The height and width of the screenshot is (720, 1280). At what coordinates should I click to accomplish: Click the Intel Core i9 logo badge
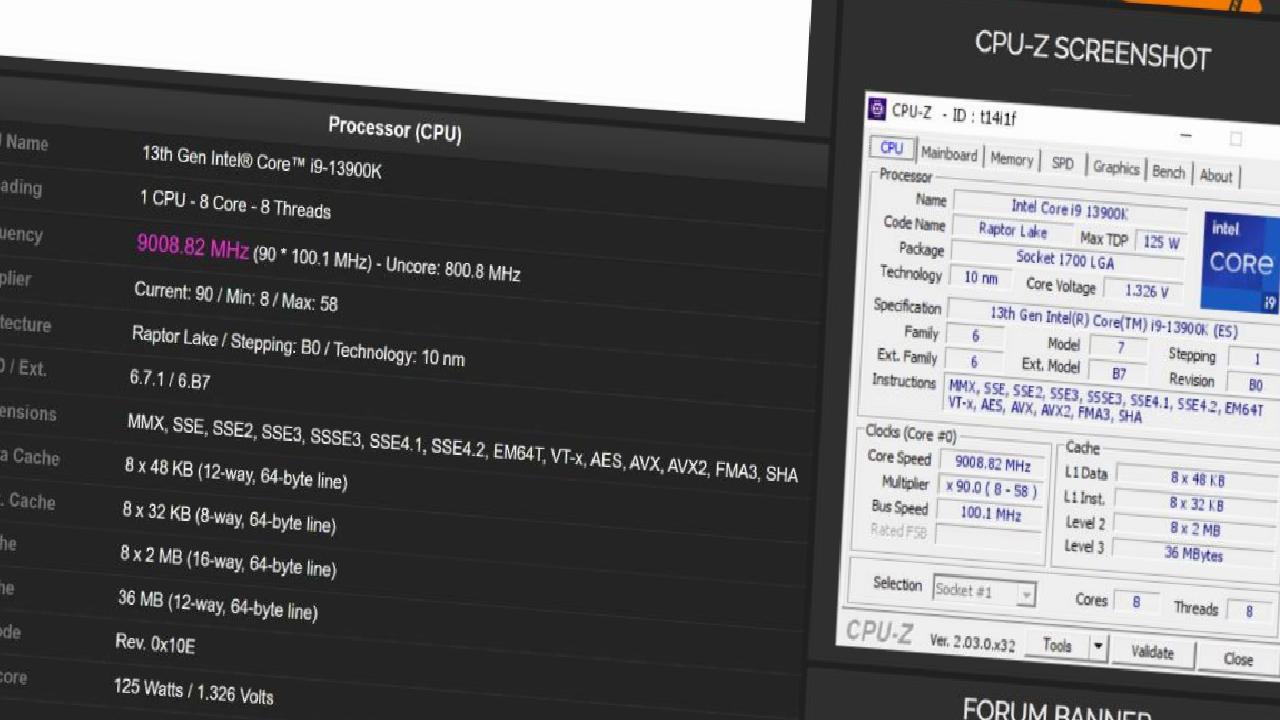point(1241,262)
